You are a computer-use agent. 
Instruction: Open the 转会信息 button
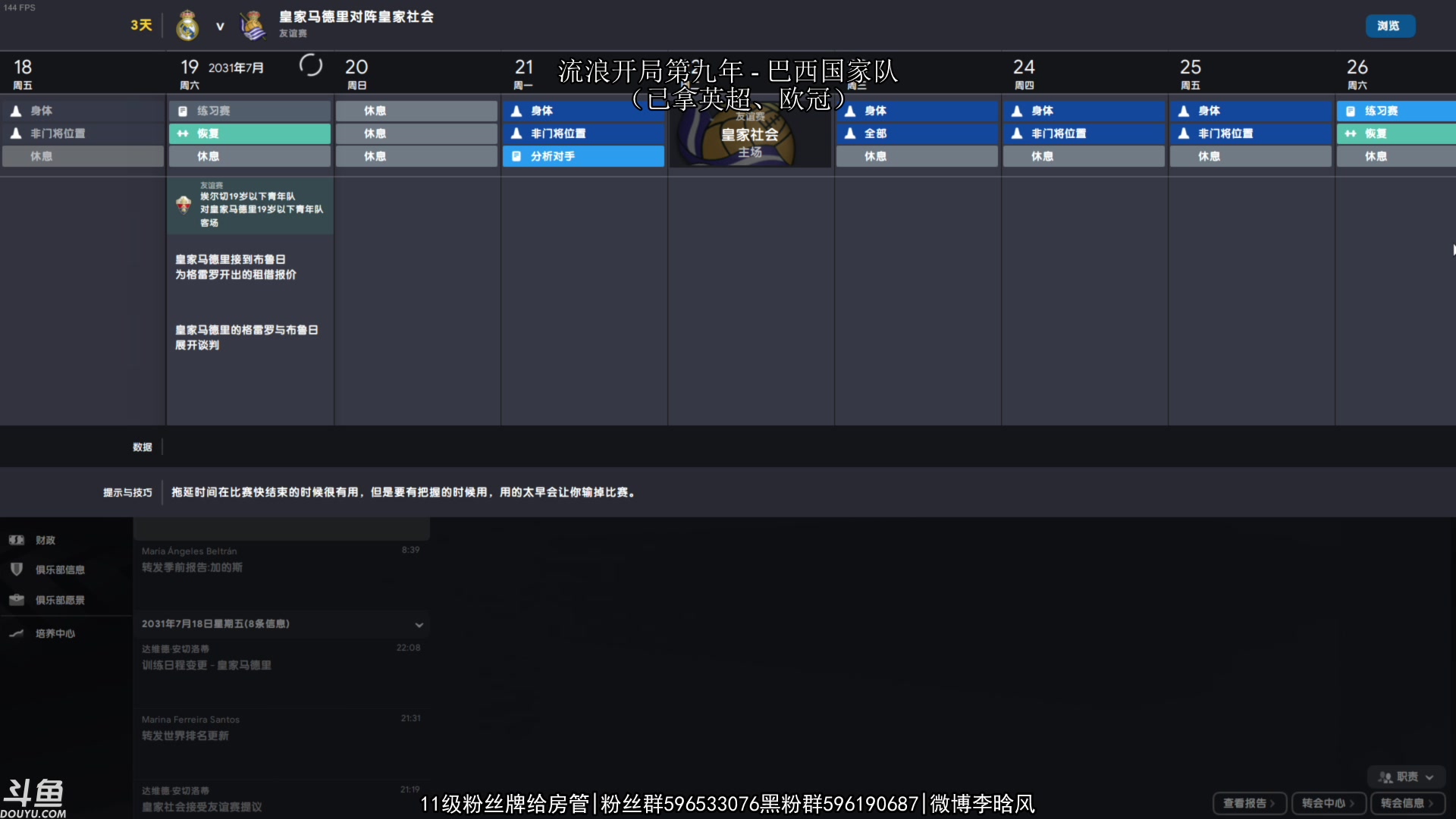click(1407, 803)
